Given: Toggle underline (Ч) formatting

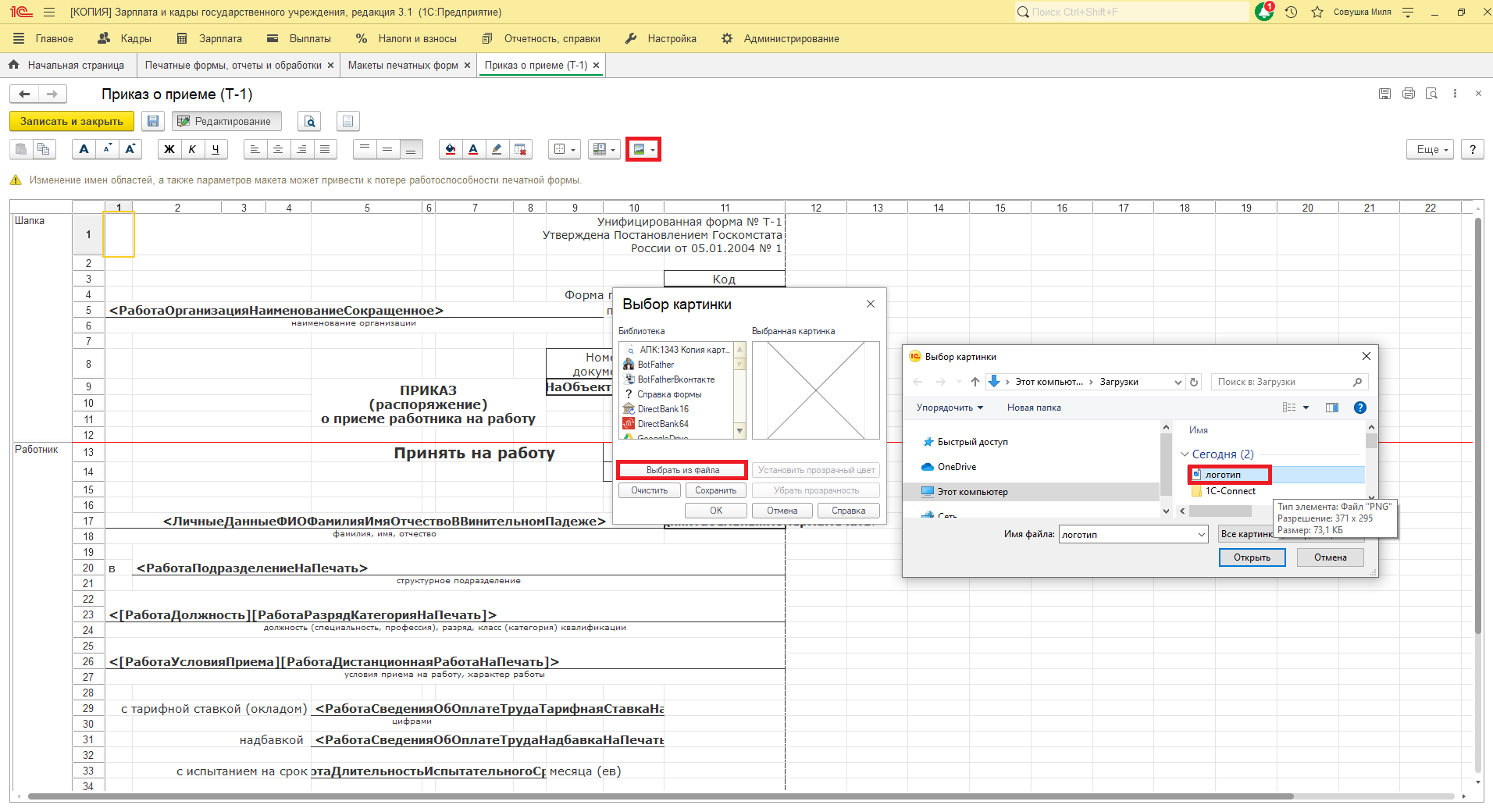Looking at the screenshot, I should pos(216,149).
